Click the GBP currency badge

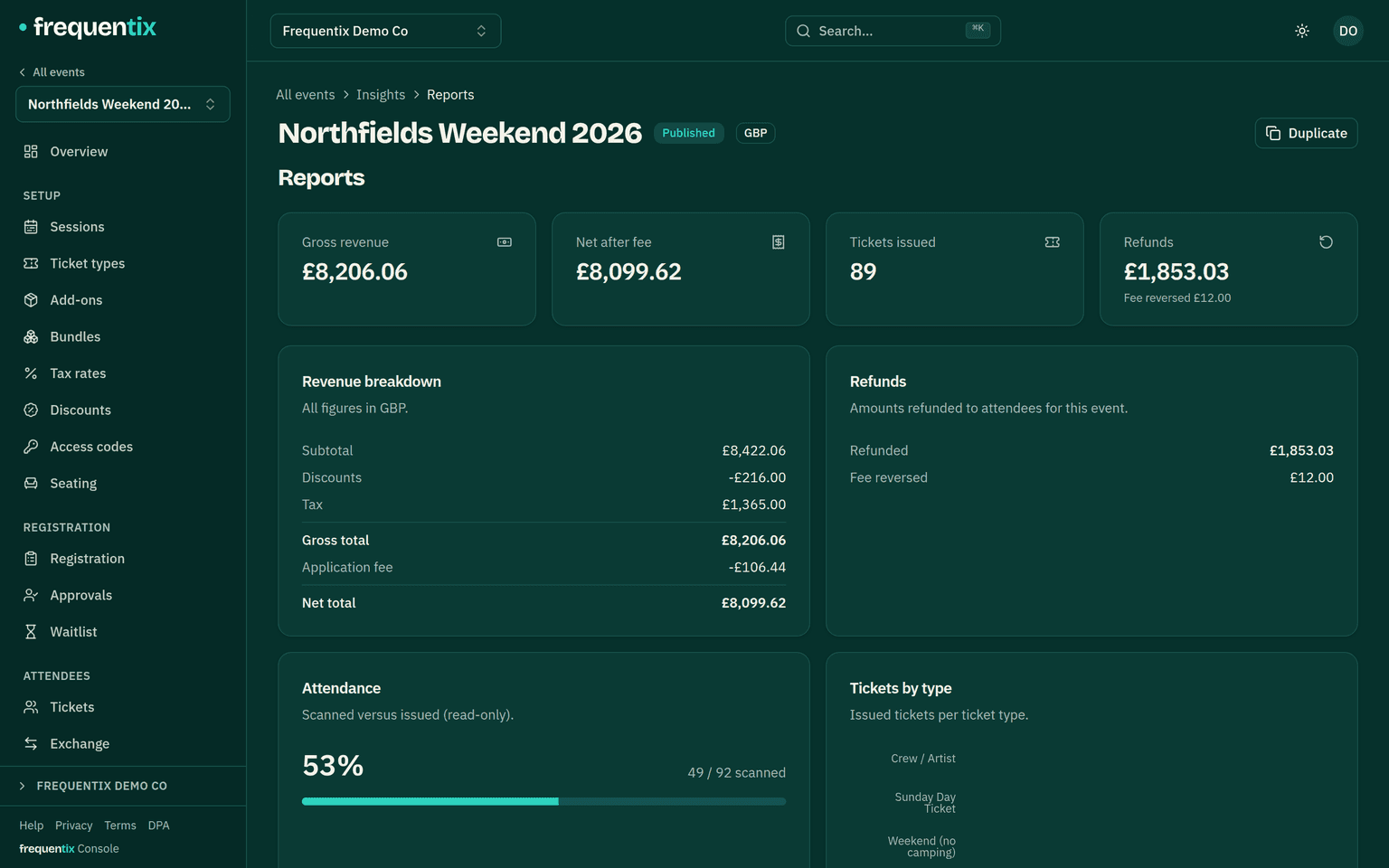[755, 133]
